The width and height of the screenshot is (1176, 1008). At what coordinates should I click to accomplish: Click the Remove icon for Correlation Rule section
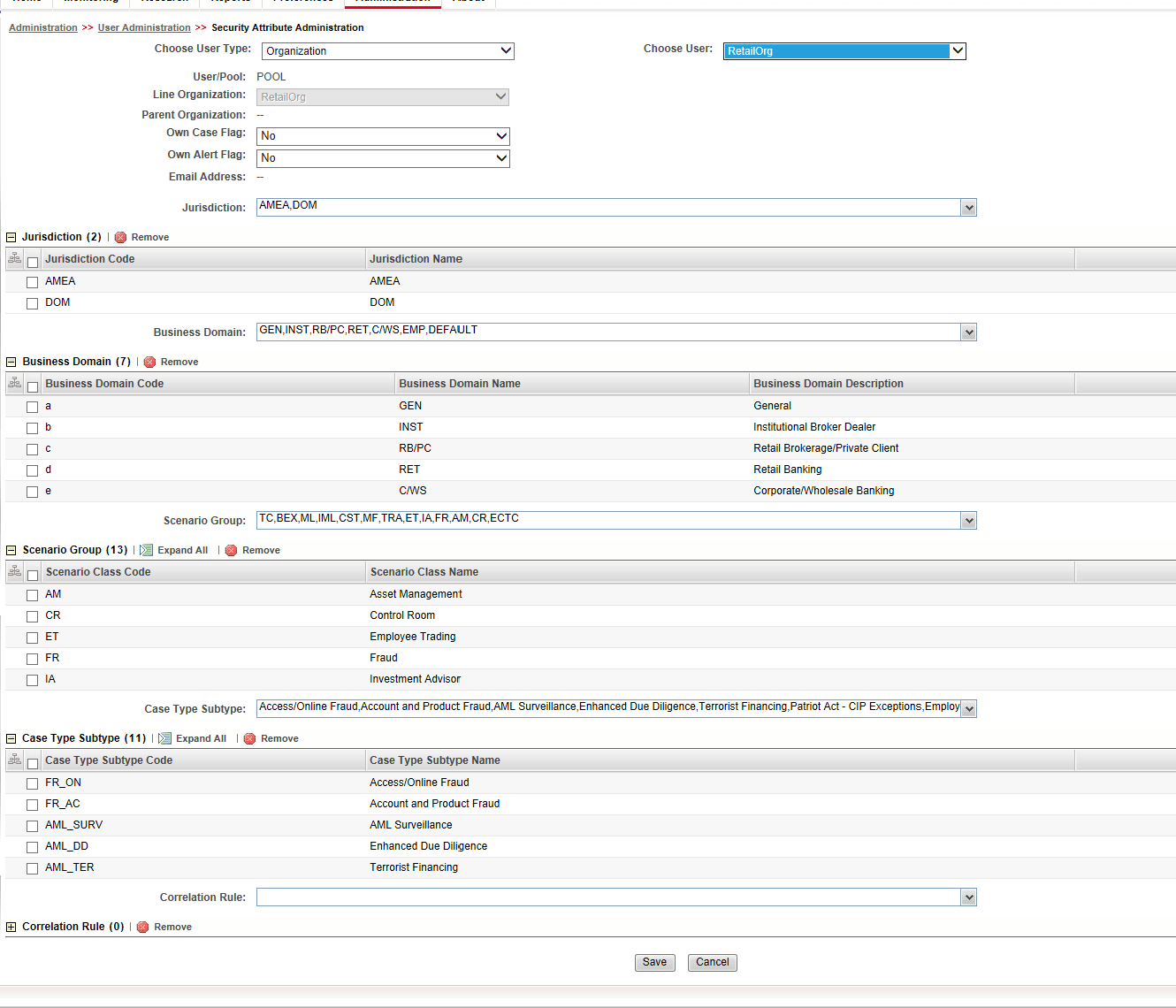143,927
